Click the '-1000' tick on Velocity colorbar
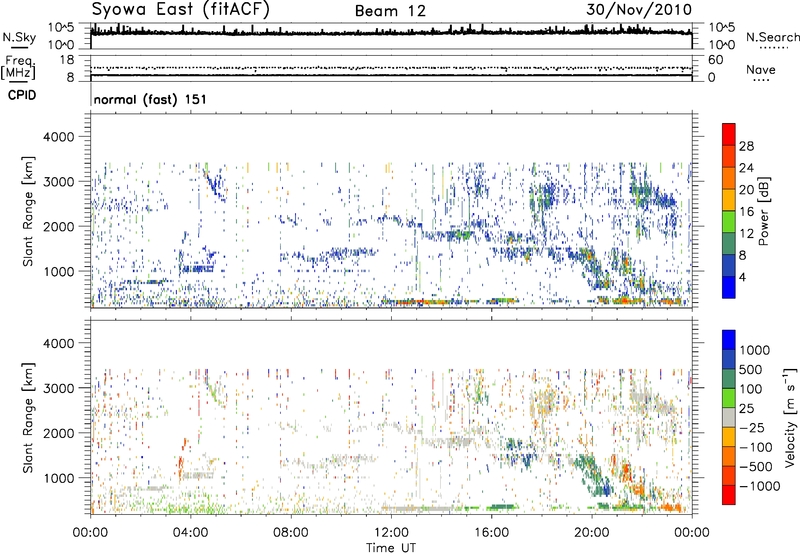800x554 pixels. (759, 486)
